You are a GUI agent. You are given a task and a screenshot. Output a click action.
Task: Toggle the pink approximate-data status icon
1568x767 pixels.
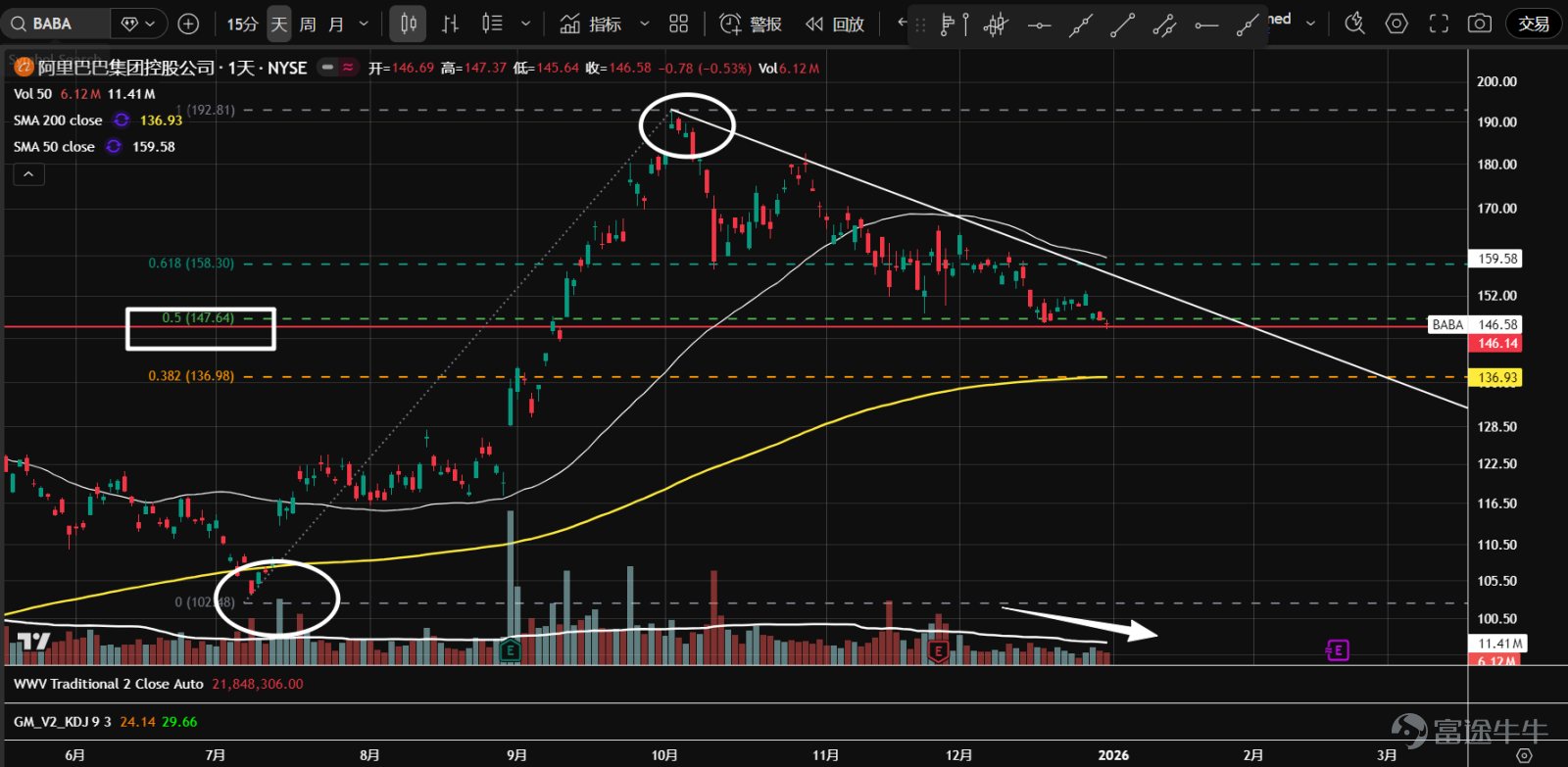[348, 68]
